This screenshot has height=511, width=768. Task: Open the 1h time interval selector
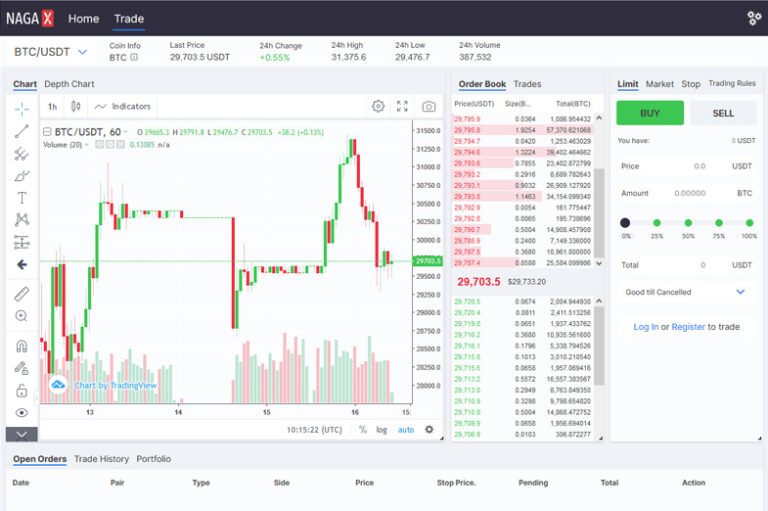tap(52, 106)
